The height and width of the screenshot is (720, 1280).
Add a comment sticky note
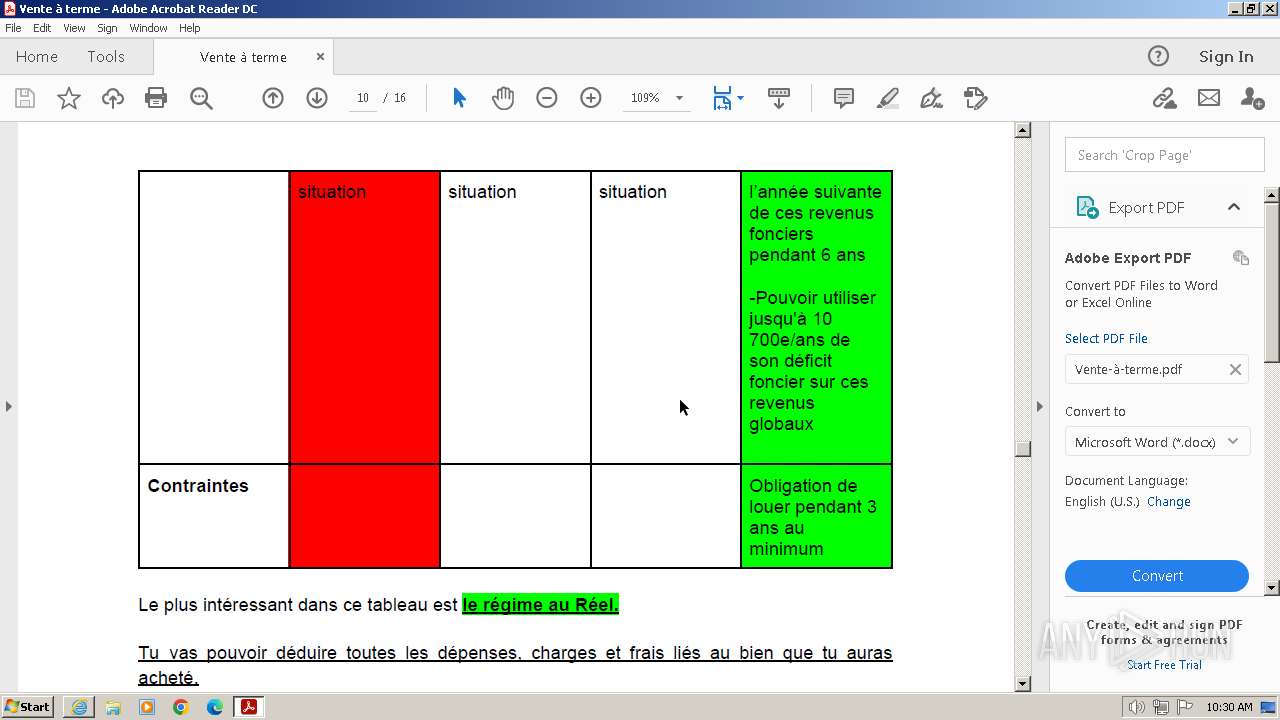click(x=844, y=98)
